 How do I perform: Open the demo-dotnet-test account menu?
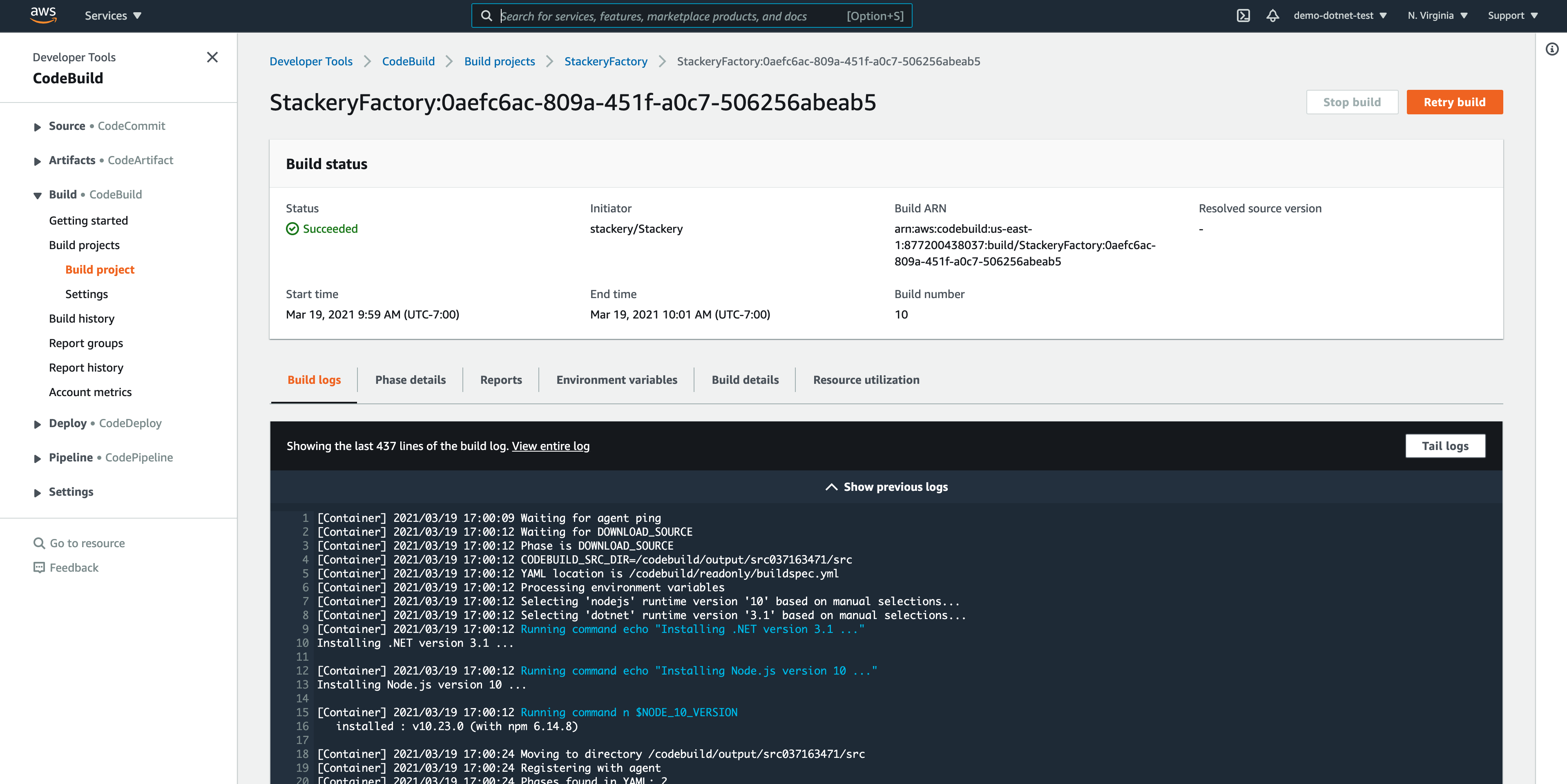click(1340, 16)
